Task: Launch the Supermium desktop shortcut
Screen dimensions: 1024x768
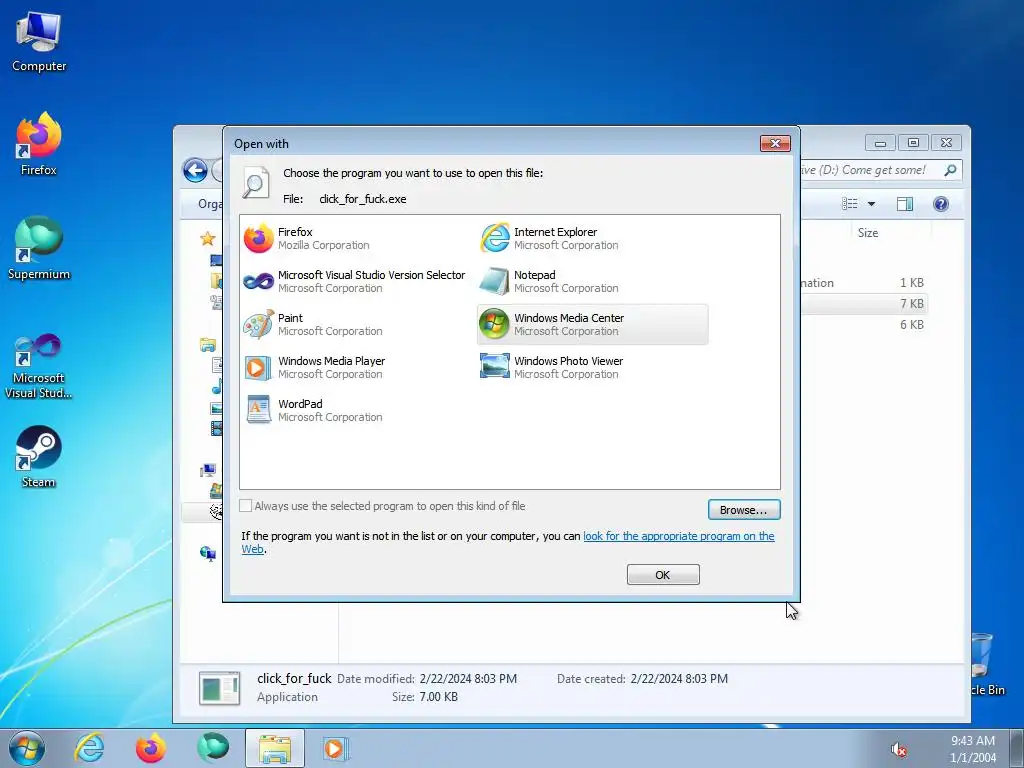Action: tap(39, 249)
